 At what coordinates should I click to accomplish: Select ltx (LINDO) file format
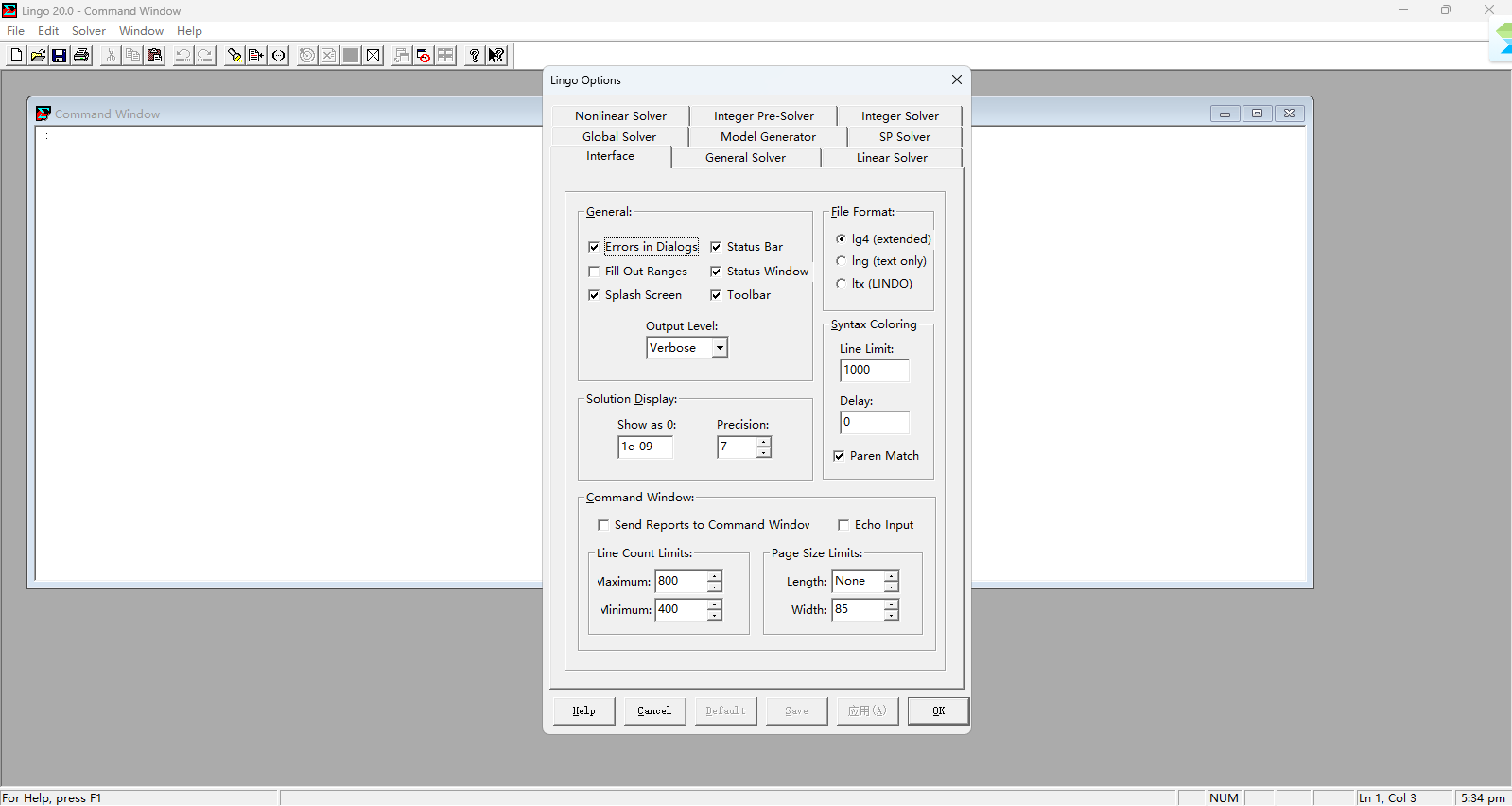click(874, 284)
